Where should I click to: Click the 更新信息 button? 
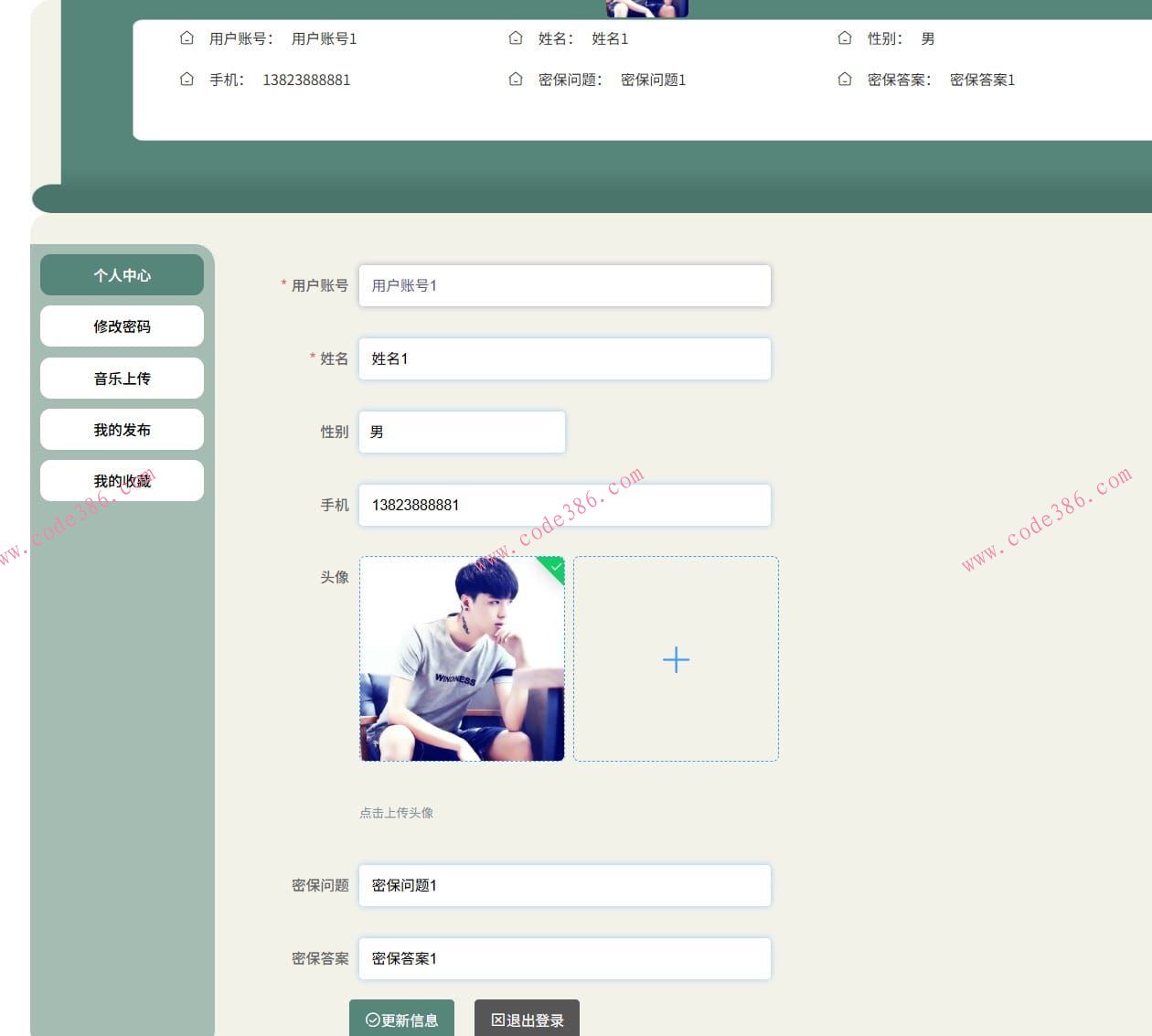tap(401, 1019)
